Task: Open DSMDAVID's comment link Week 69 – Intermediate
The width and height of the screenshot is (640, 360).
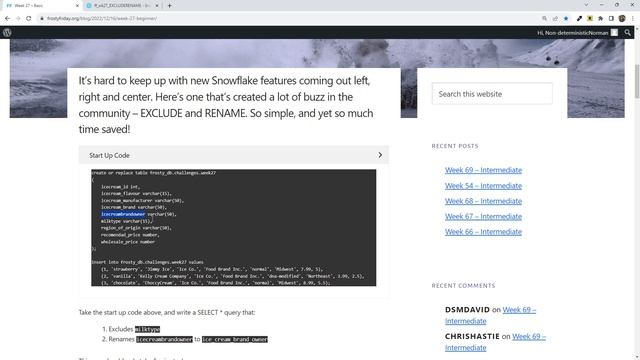Action: click(x=490, y=315)
